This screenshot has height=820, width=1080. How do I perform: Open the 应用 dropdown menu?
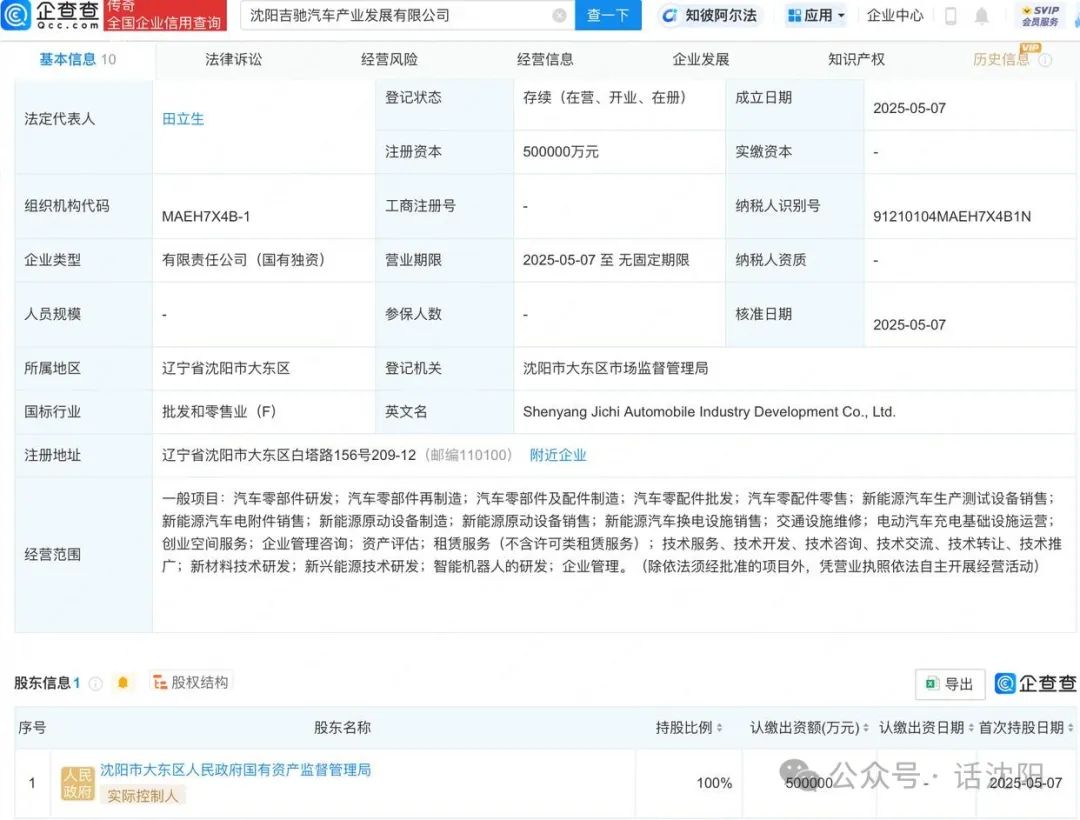[x=816, y=15]
